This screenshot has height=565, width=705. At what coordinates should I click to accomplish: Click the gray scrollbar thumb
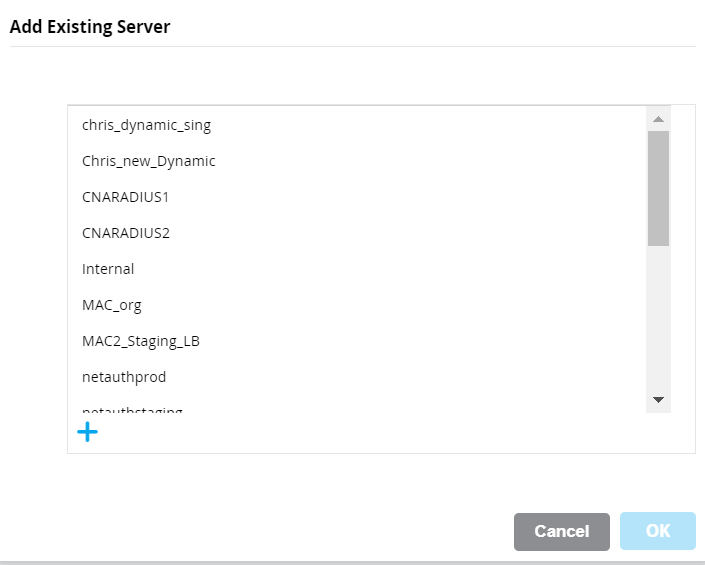(658, 188)
